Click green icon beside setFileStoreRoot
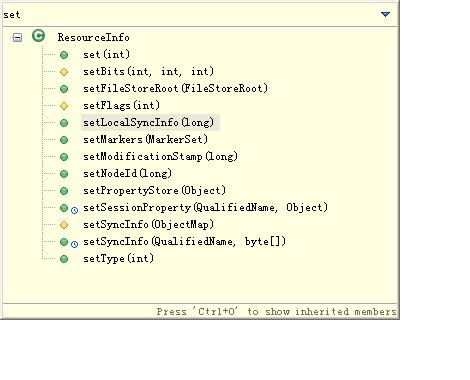Screen dimensions: 470x380 64,89
